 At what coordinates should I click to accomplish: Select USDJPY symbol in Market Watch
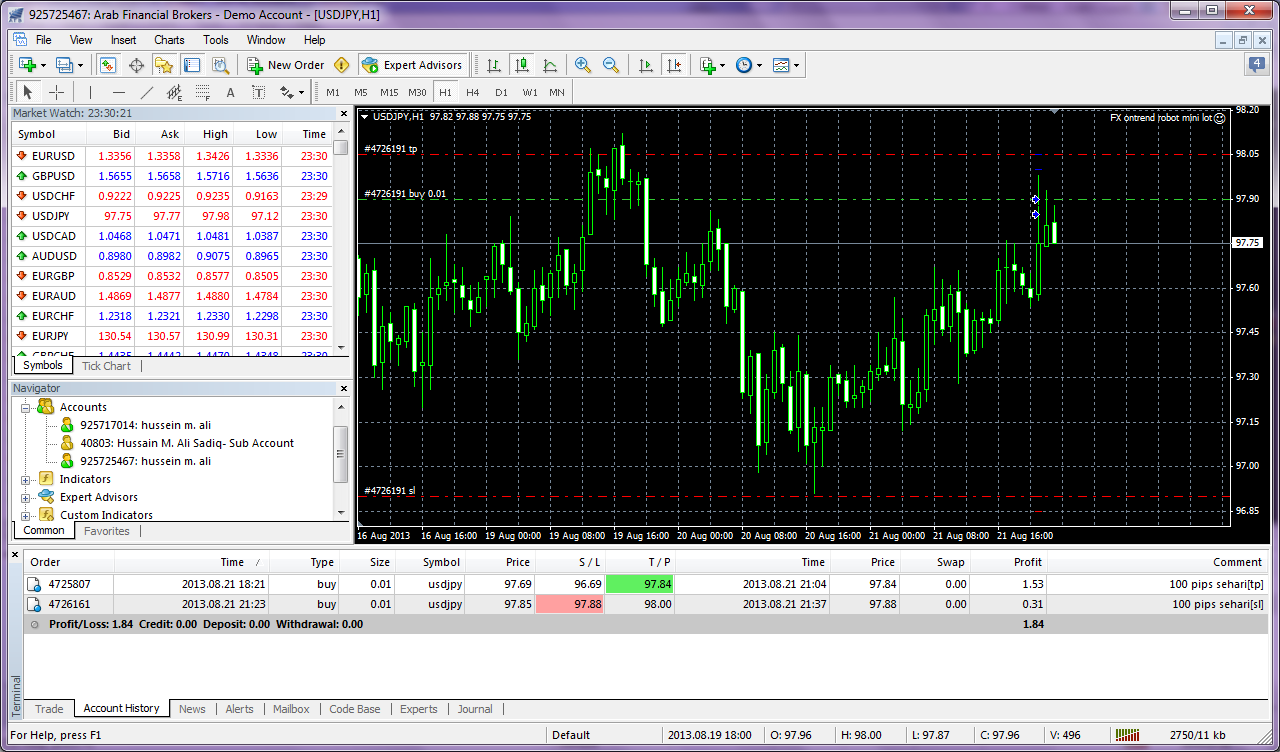pyautogui.click(x=53, y=216)
